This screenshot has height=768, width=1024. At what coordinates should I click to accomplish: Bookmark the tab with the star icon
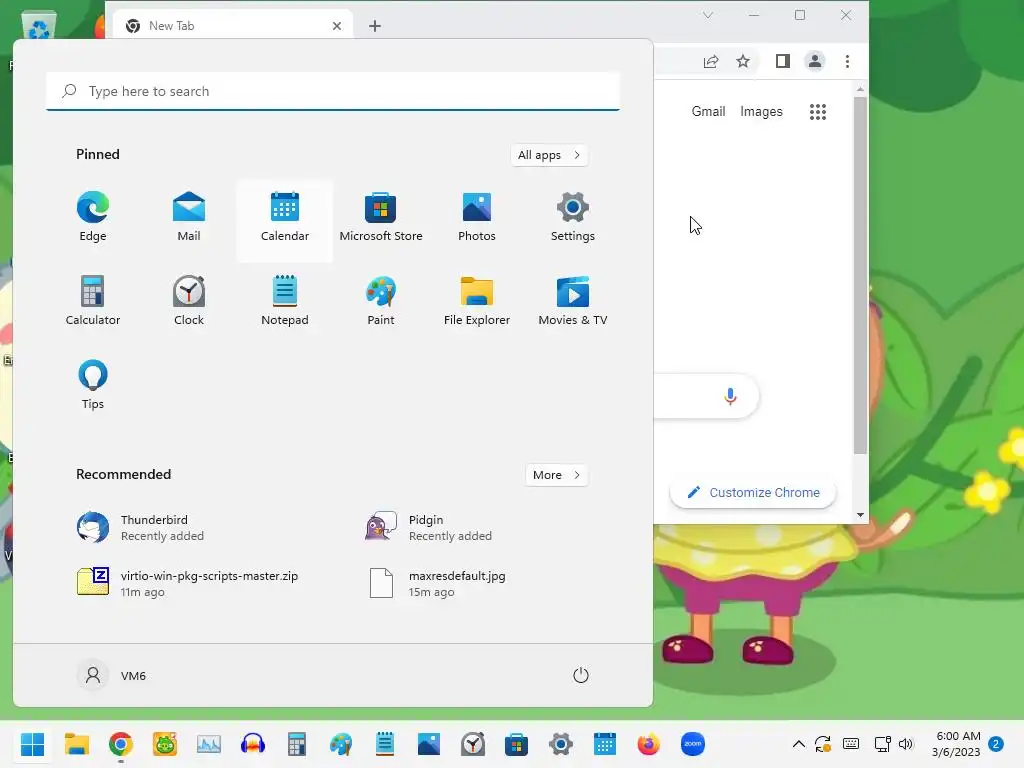[743, 61]
